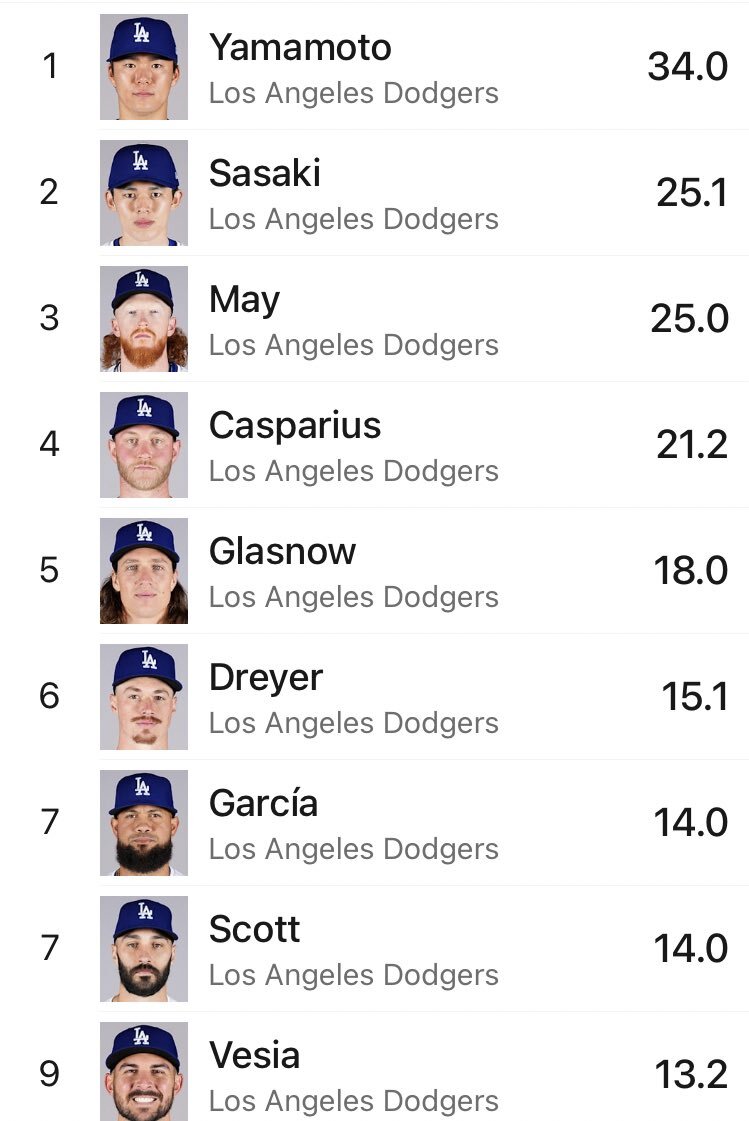Open the Dreyer player name
749x1121 pixels.
[x=266, y=678]
